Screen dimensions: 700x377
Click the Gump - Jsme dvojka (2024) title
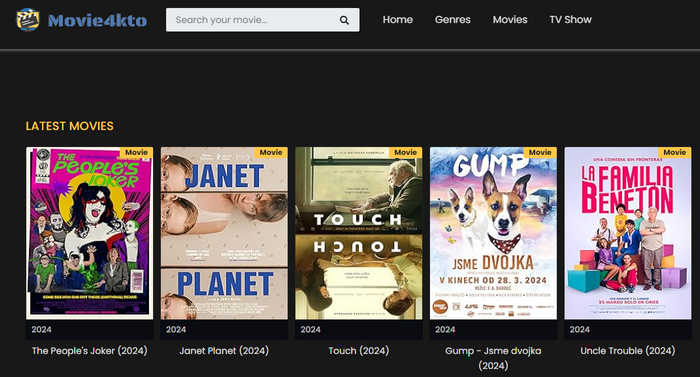point(493,358)
